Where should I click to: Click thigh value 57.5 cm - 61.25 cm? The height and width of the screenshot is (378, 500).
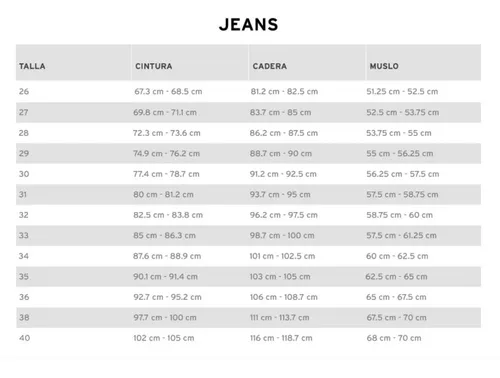tap(401, 235)
